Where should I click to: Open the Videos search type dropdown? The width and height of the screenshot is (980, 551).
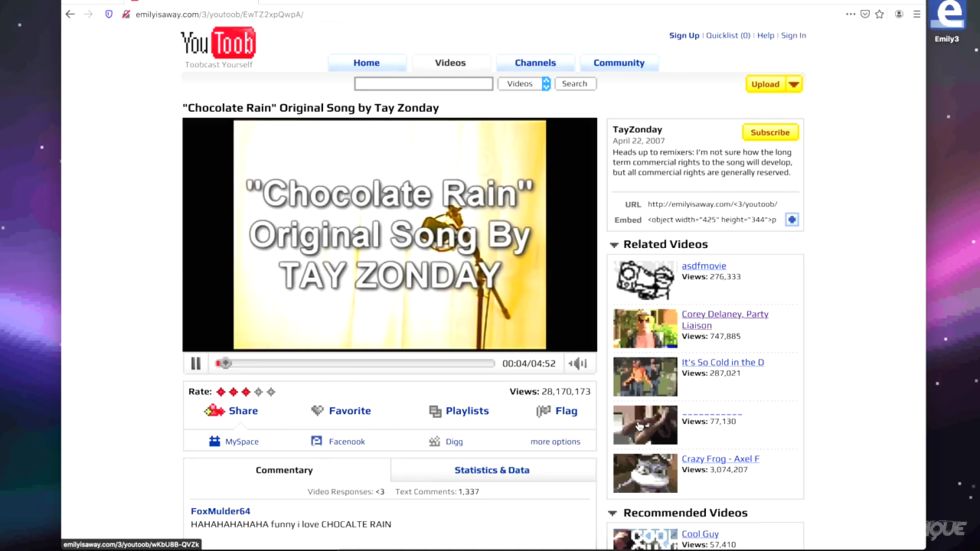(x=524, y=84)
